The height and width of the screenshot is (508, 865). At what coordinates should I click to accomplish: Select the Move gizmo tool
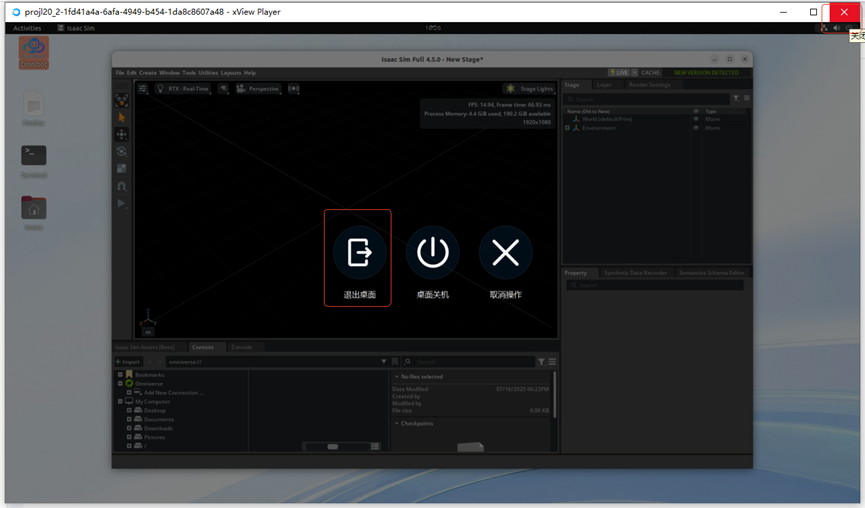(121, 135)
